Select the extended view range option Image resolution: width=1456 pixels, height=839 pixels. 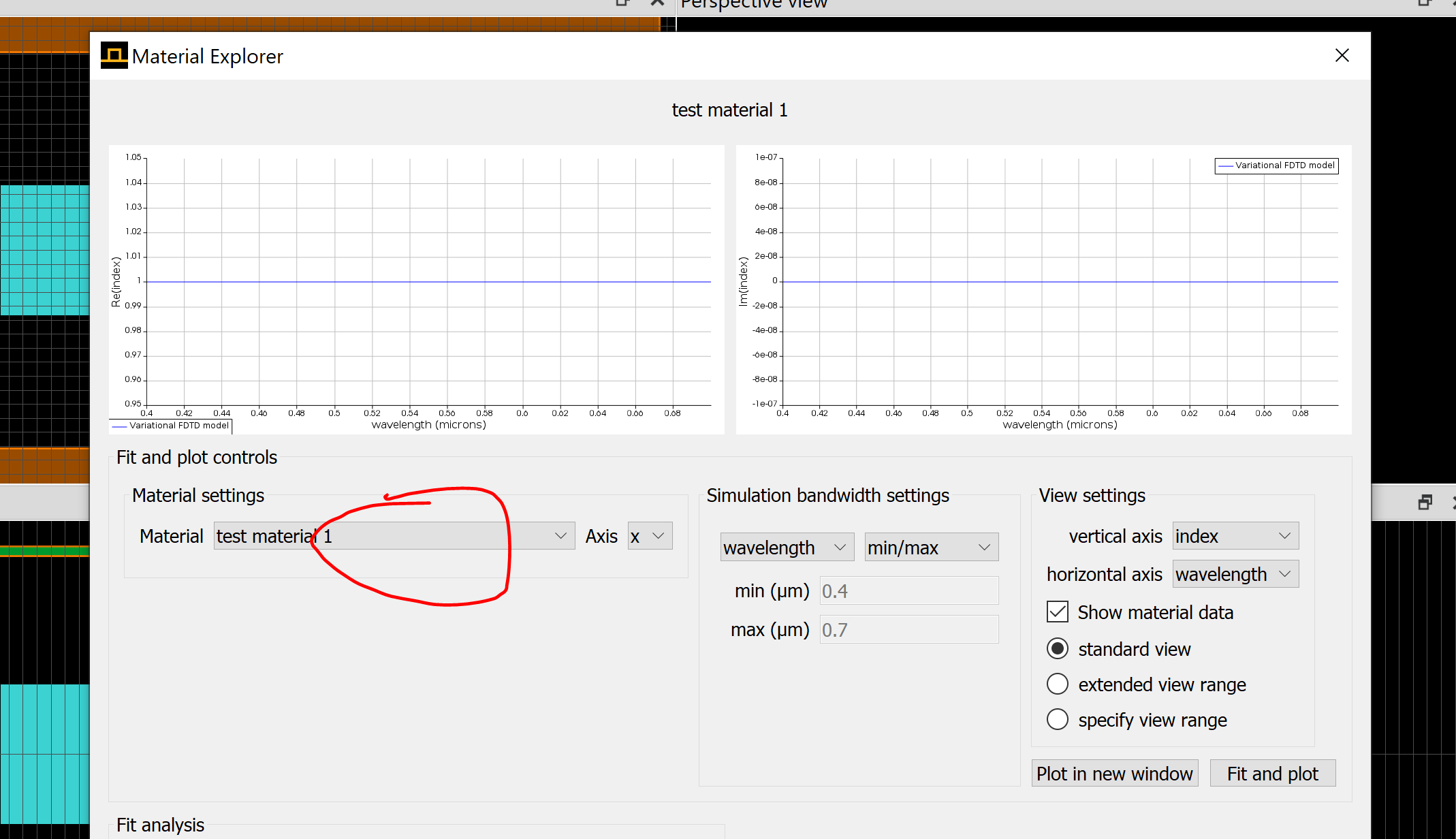tap(1058, 684)
